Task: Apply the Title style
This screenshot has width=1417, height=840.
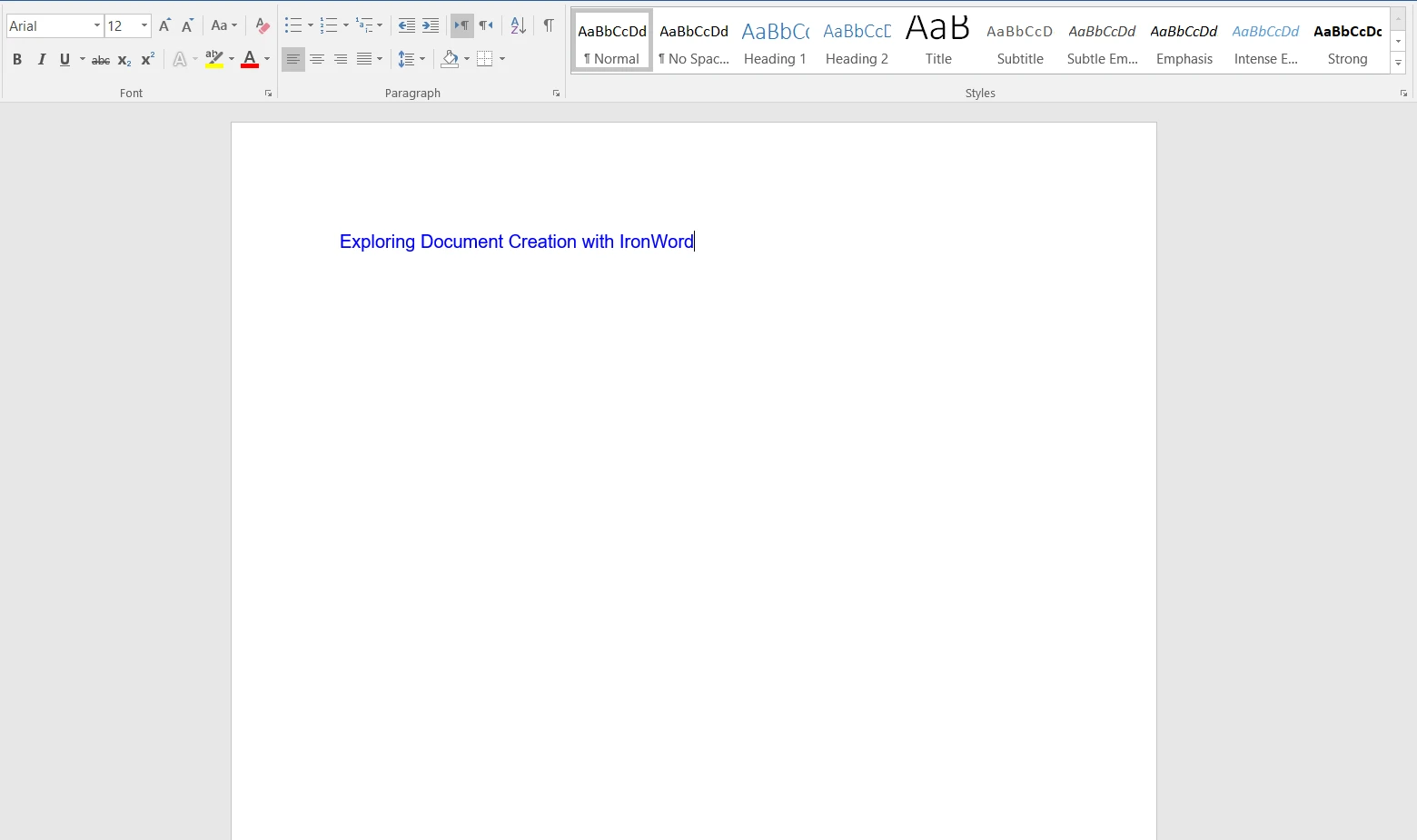Action: tap(938, 42)
